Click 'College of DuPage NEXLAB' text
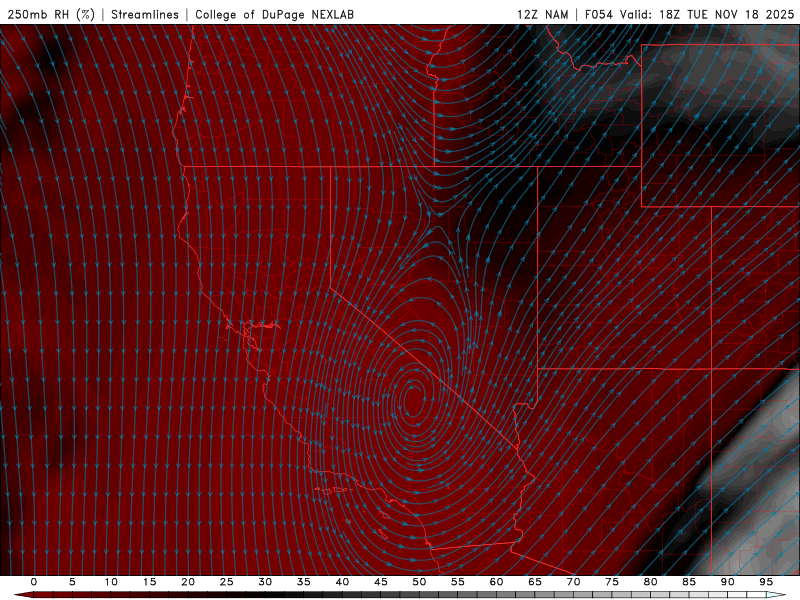Image resolution: width=800 pixels, height=600 pixels. pos(274,14)
